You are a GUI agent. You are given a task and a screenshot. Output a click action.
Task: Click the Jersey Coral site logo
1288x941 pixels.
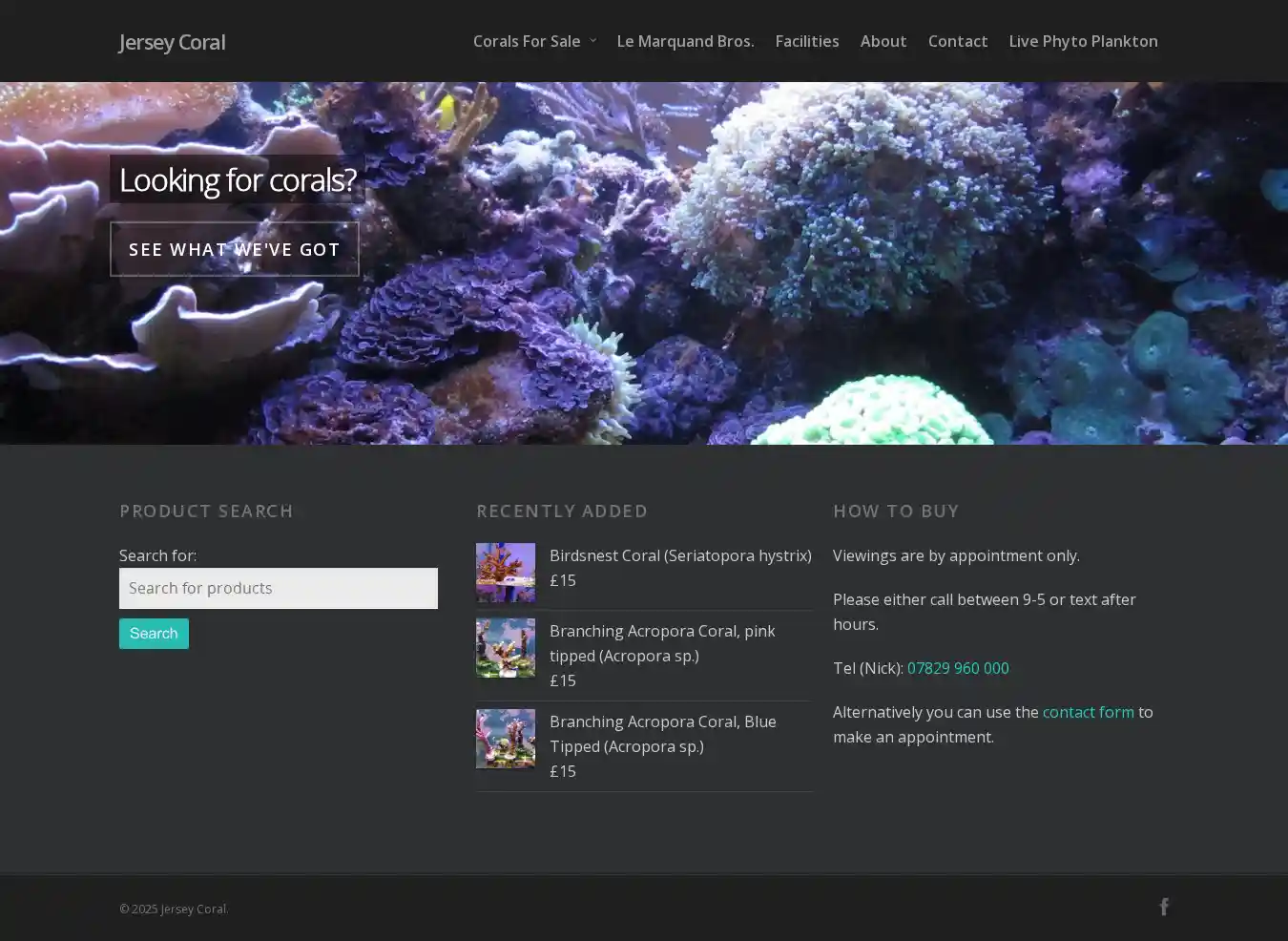(x=172, y=42)
